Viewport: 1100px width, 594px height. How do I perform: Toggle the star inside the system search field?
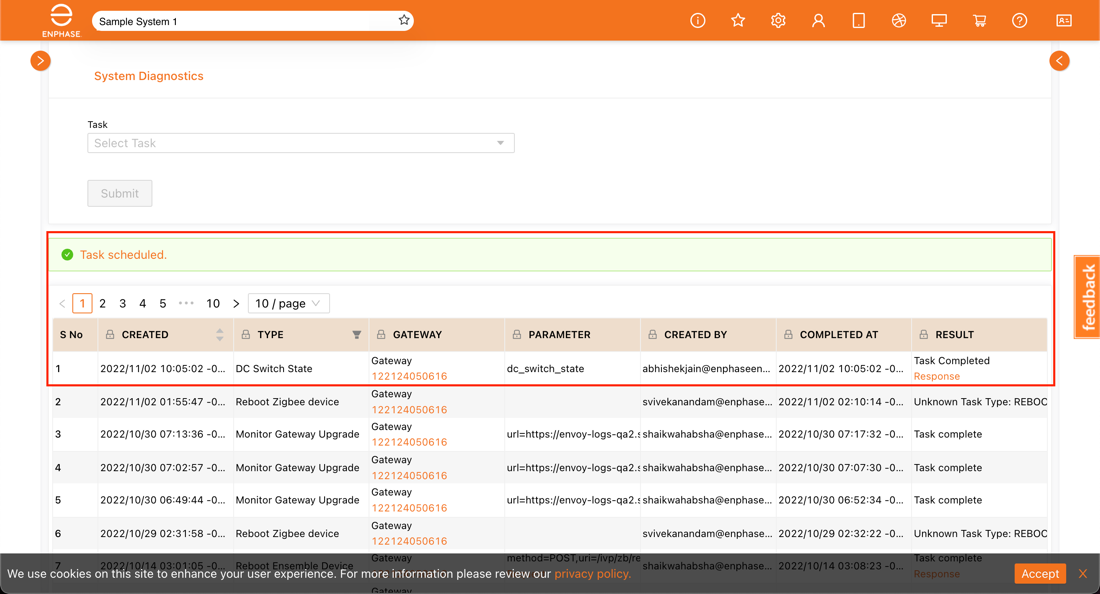[x=403, y=20]
